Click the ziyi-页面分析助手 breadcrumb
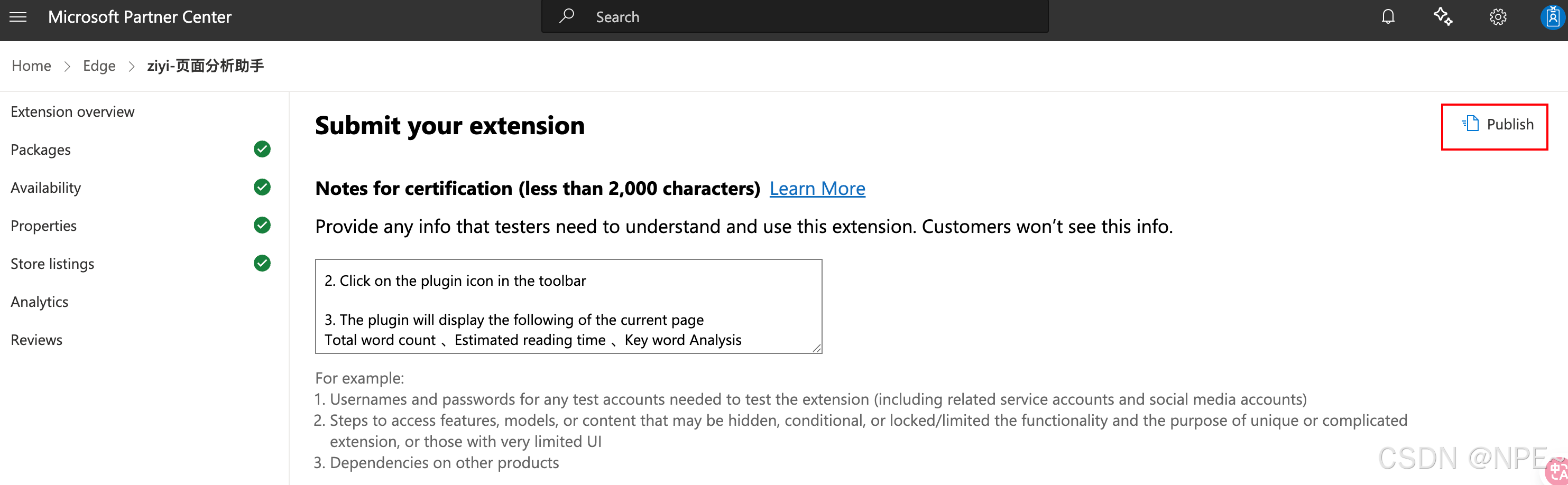This screenshot has width=1568, height=485. point(206,66)
